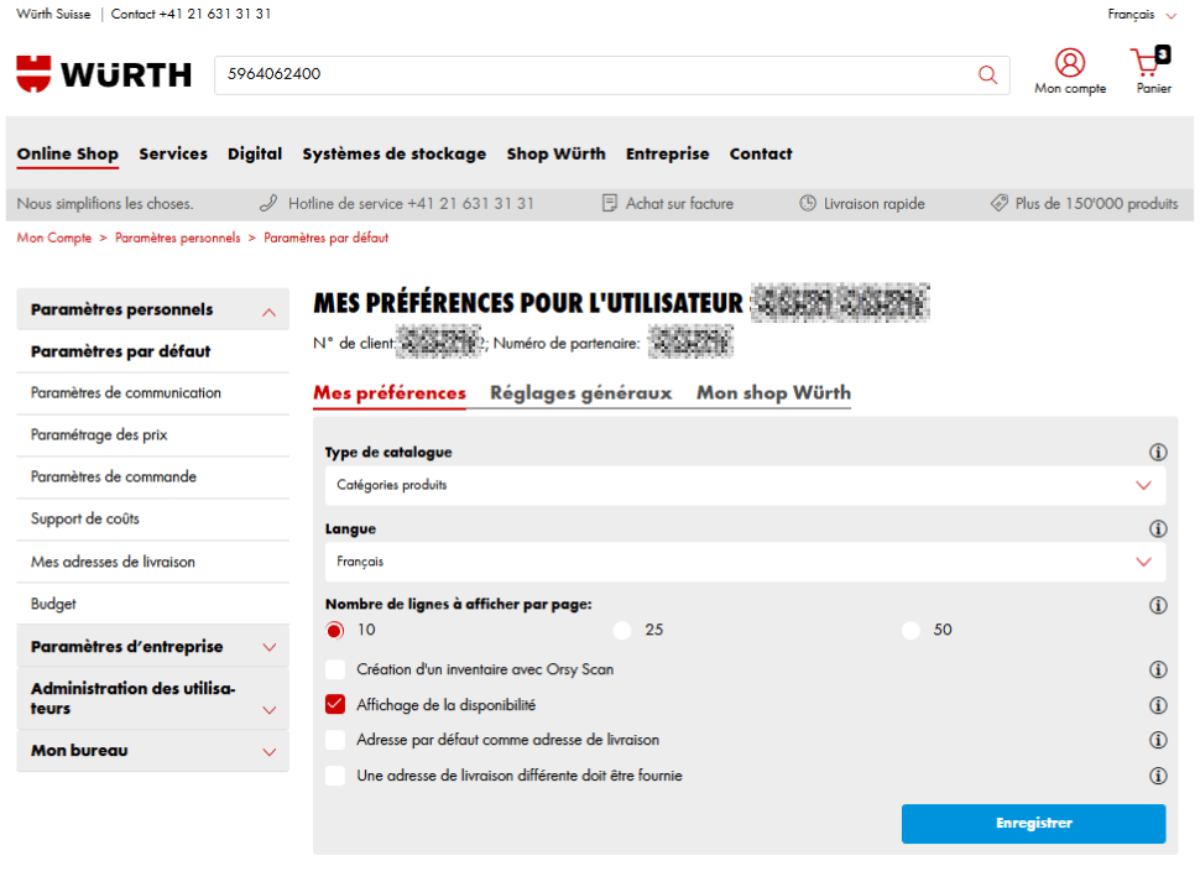Uncheck Affichage de la disponibilité
Viewport: 1200px width, 886px height.
tap(335, 705)
